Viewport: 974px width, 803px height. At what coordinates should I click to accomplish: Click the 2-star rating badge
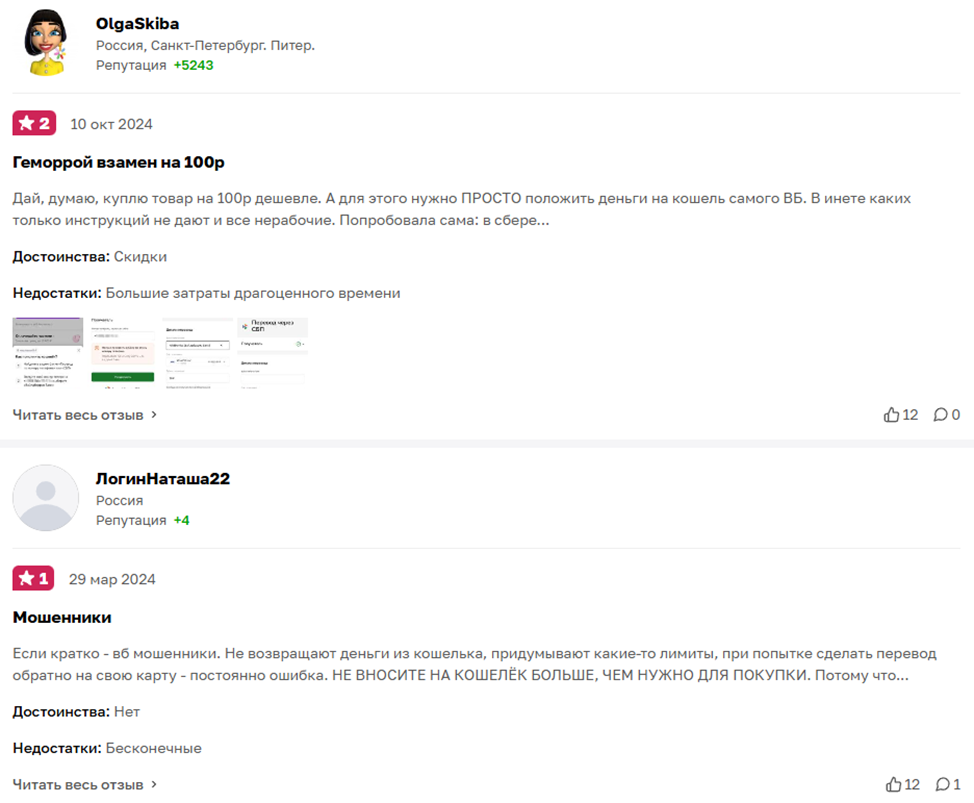(34, 123)
